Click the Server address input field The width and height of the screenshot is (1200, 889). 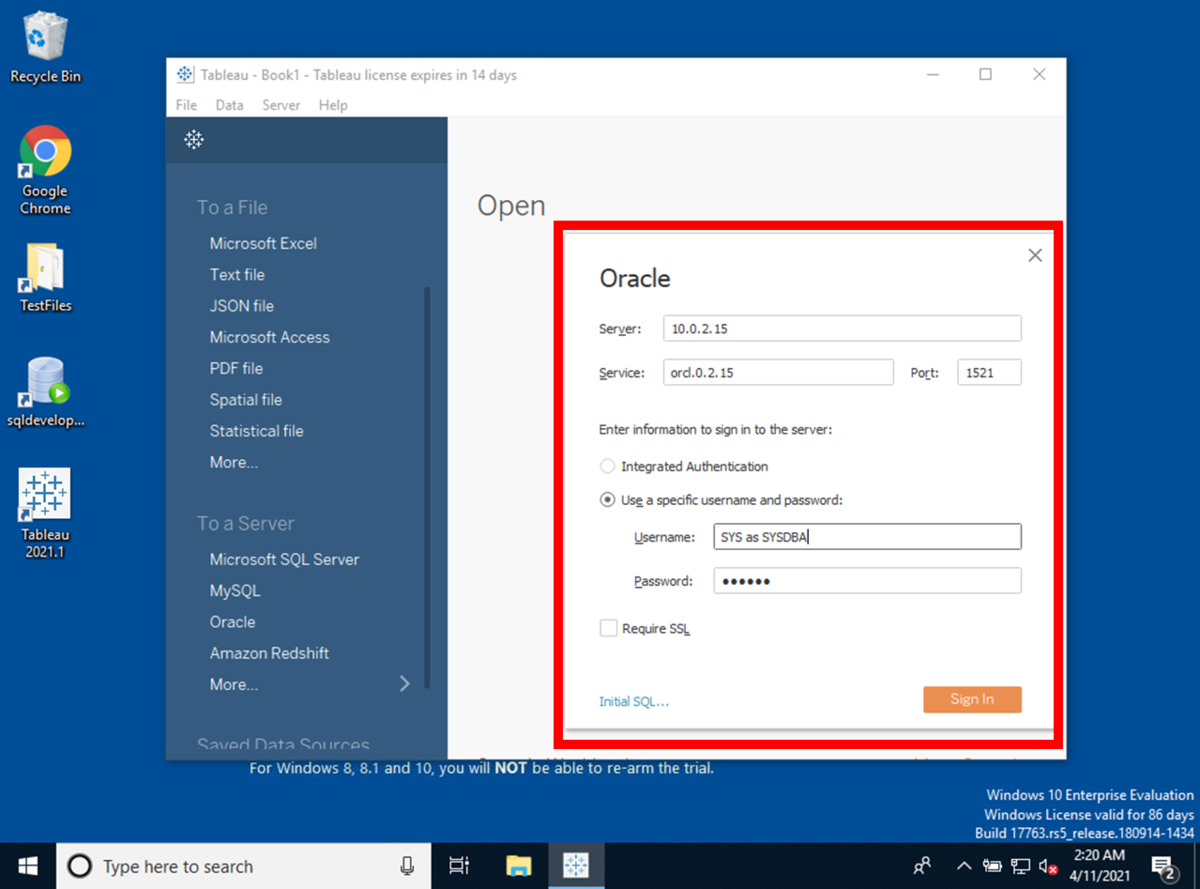point(842,328)
